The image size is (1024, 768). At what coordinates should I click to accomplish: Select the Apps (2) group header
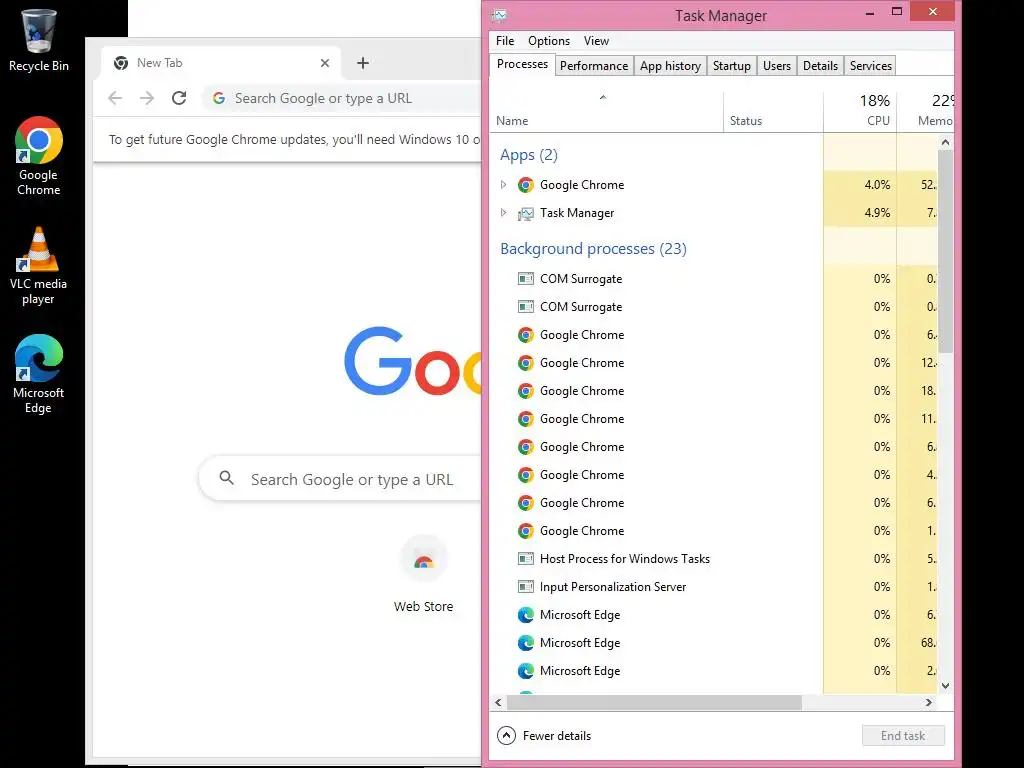click(x=528, y=155)
